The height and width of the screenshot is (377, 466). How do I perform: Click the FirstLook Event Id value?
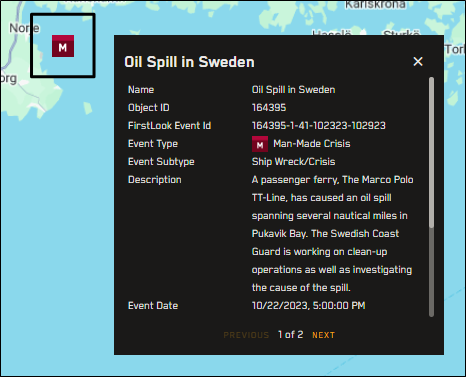coord(319,126)
